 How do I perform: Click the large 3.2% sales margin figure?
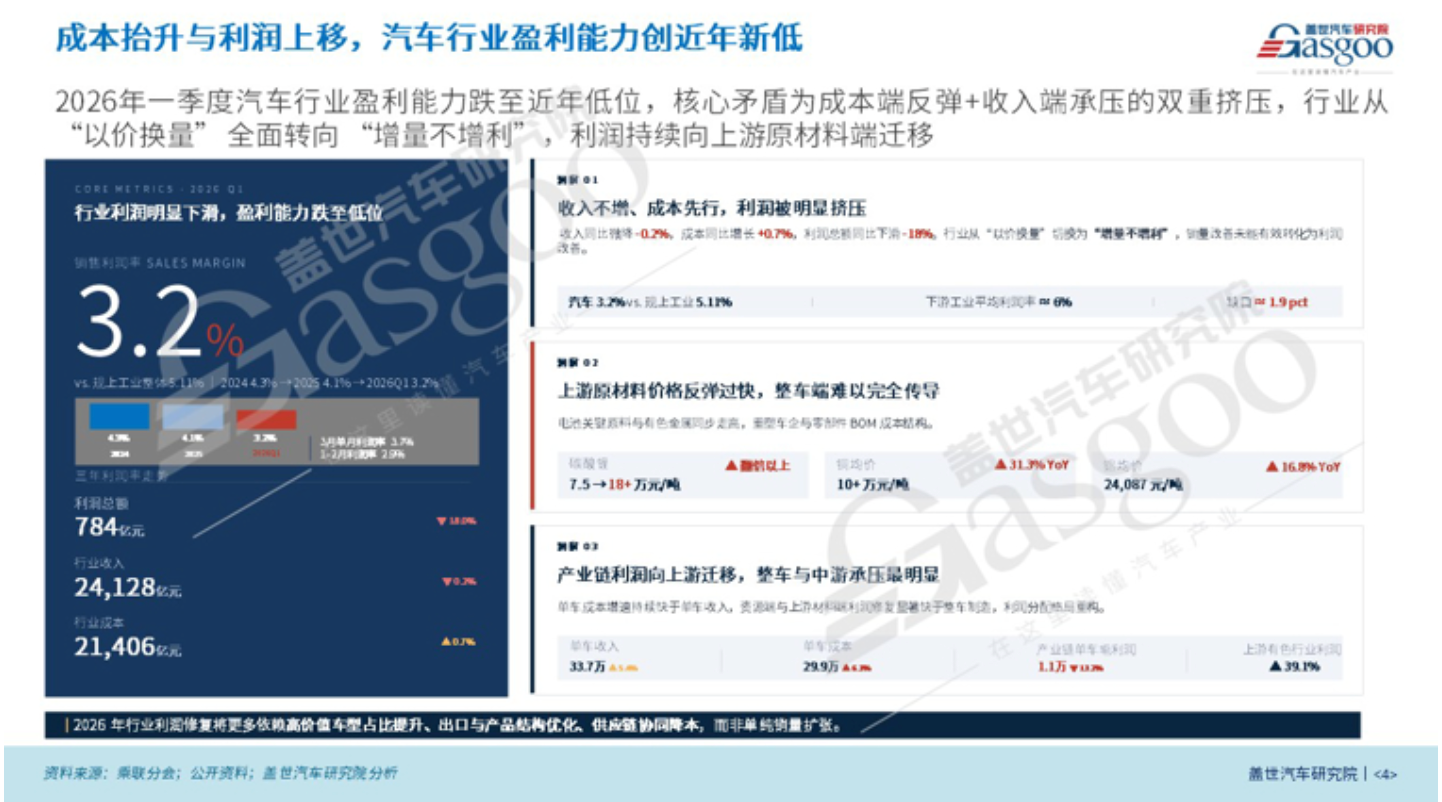pos(160,323)
